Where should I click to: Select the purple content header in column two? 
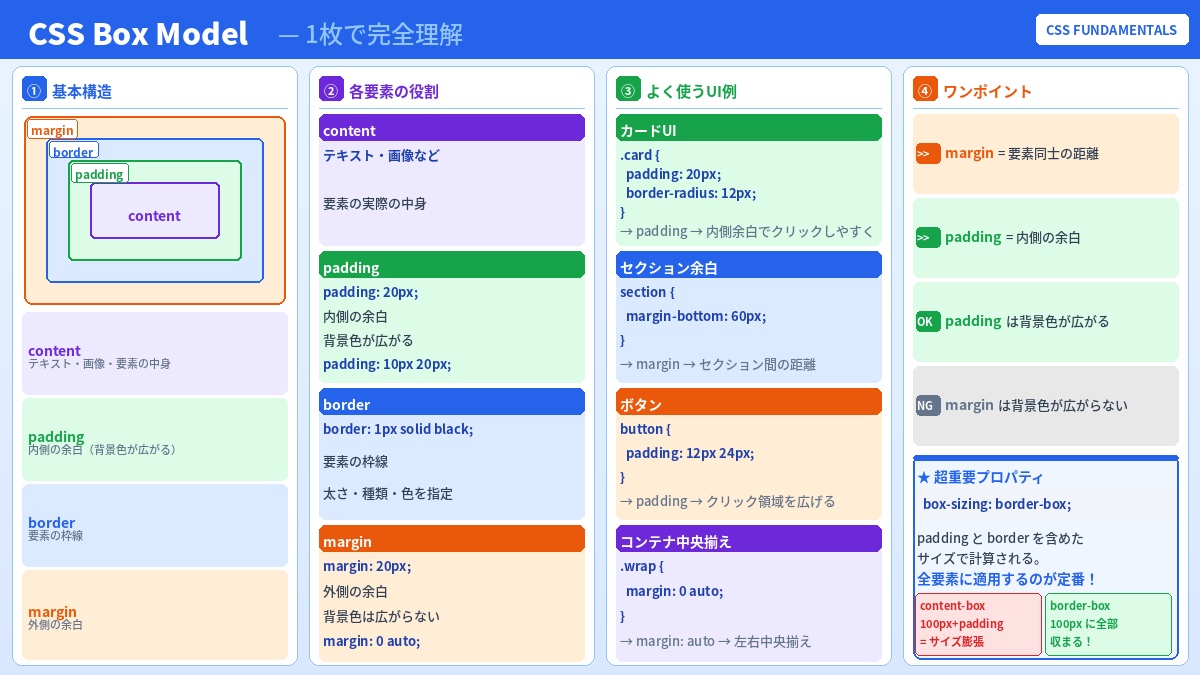pyautogui.click(x=452, y=130)
